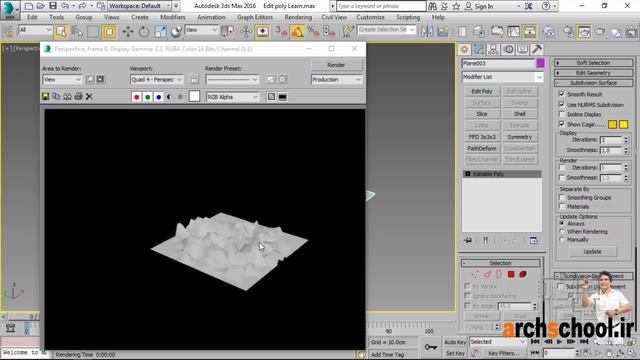Open Render Preset dropdown
Viewport: 640px width, 360px height.
(232, 80)
